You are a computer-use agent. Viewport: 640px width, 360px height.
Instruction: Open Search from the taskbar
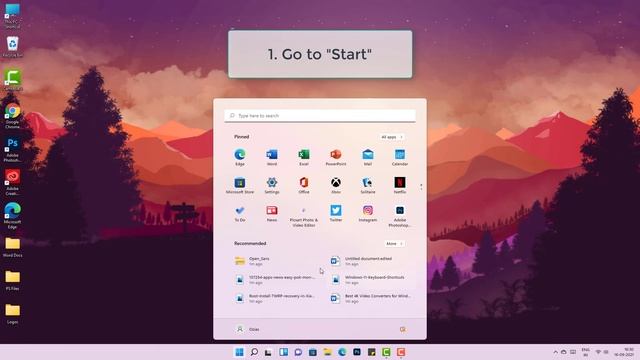point(254,352)
